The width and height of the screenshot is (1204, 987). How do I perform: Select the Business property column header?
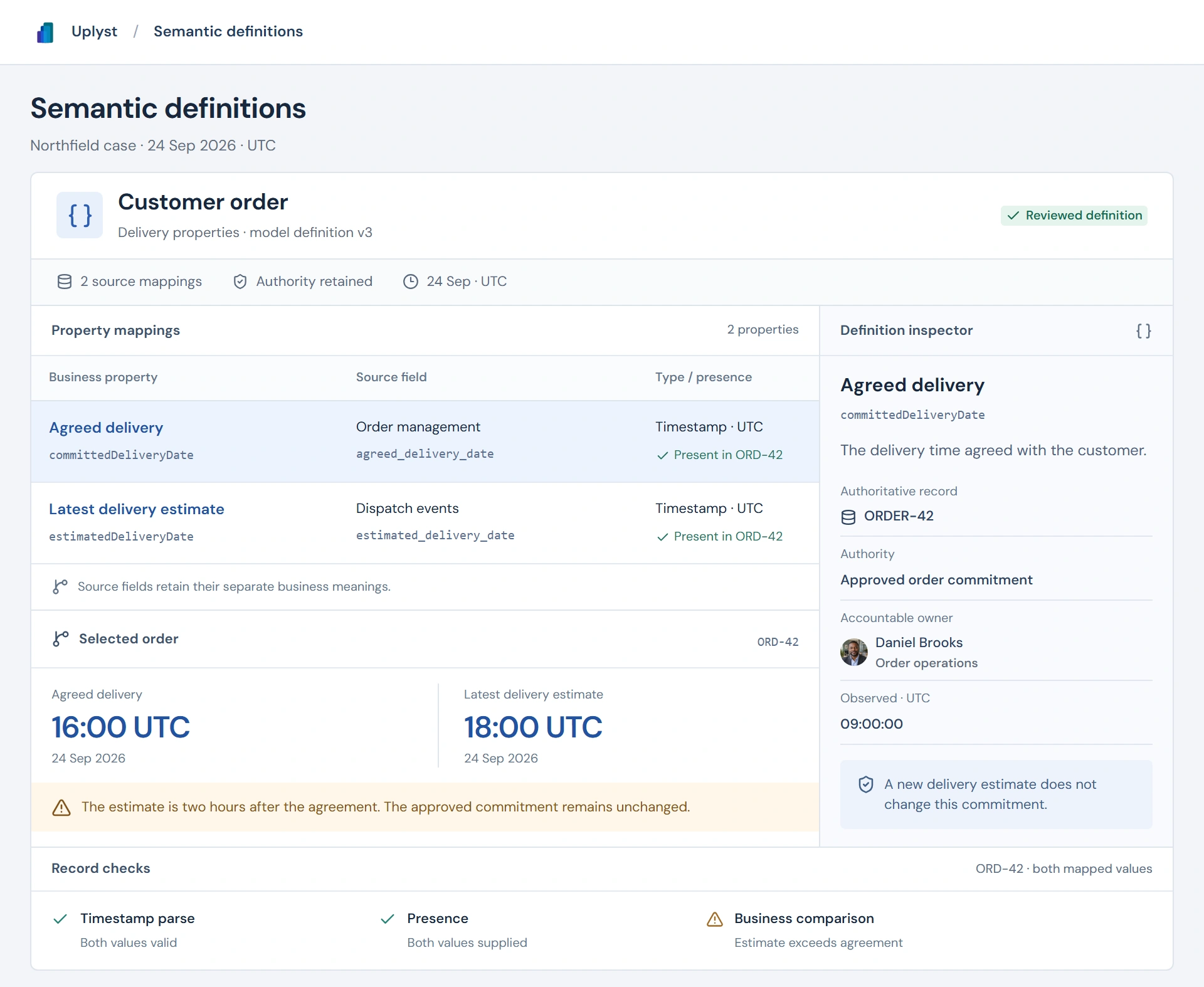pyautogui.click(x=103, y=377)
